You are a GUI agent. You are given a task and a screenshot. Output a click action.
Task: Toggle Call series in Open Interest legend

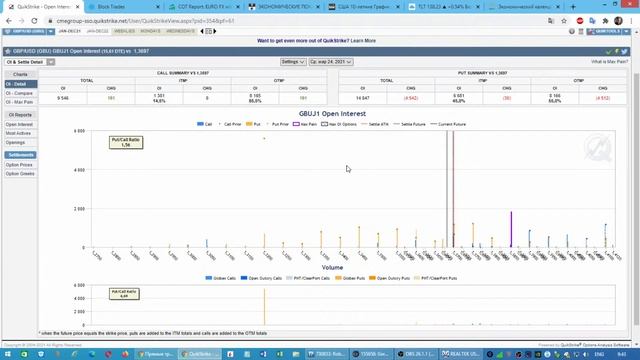(x=204, y=124)
